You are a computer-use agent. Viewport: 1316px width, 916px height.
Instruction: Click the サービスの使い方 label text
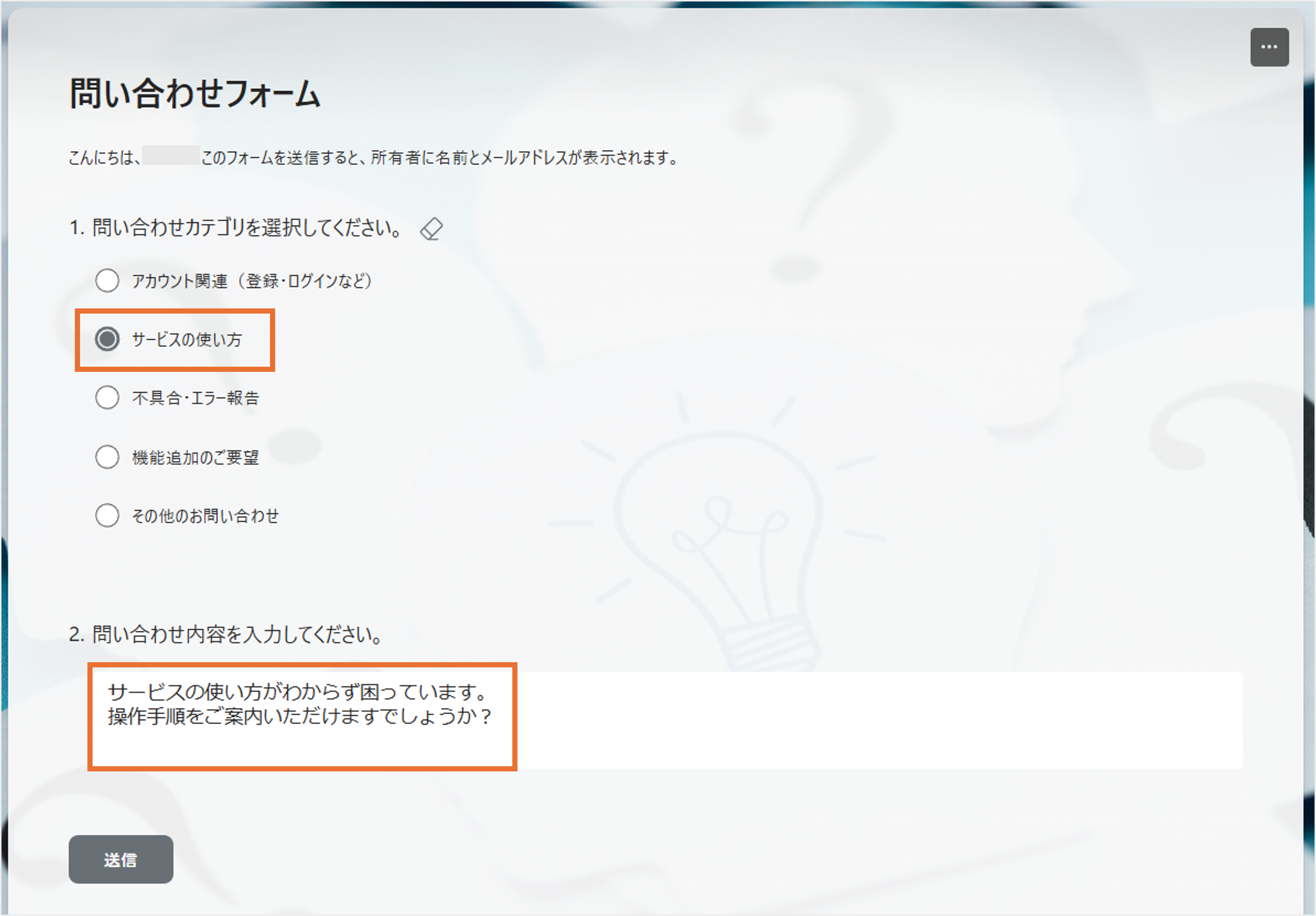(x=187, y=339)
